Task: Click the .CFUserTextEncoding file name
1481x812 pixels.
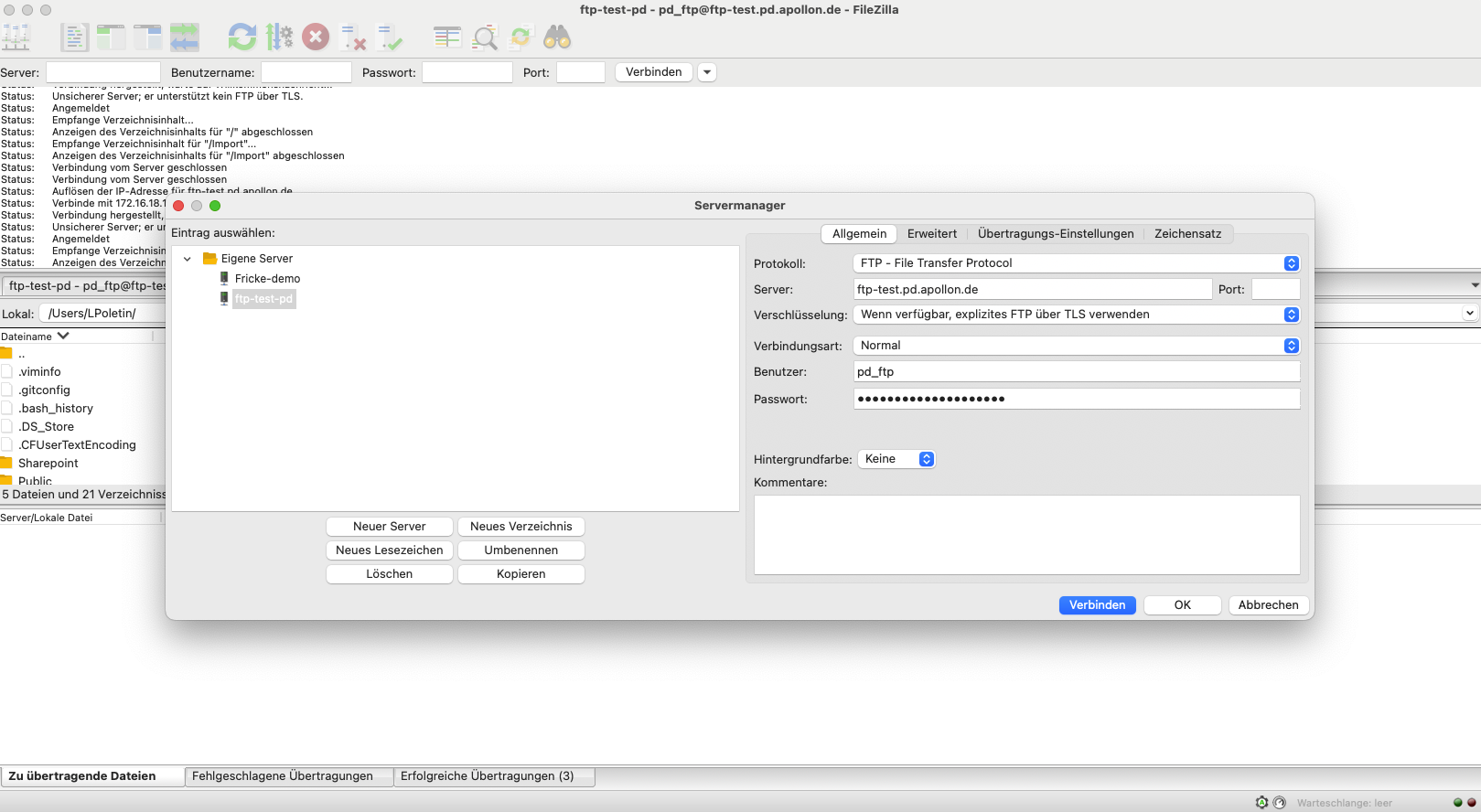Action: [x=78, y=445]
